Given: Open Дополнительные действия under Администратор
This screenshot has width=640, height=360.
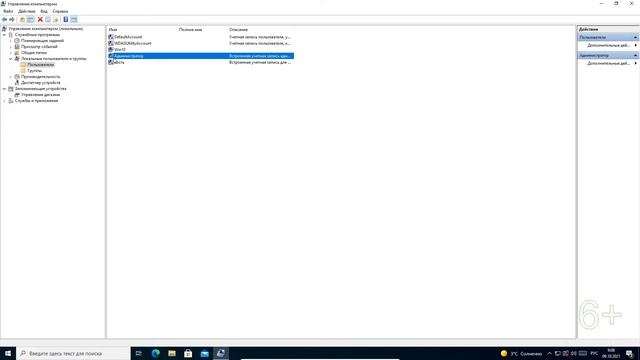Looking at the screenshot, I should 608,63.
